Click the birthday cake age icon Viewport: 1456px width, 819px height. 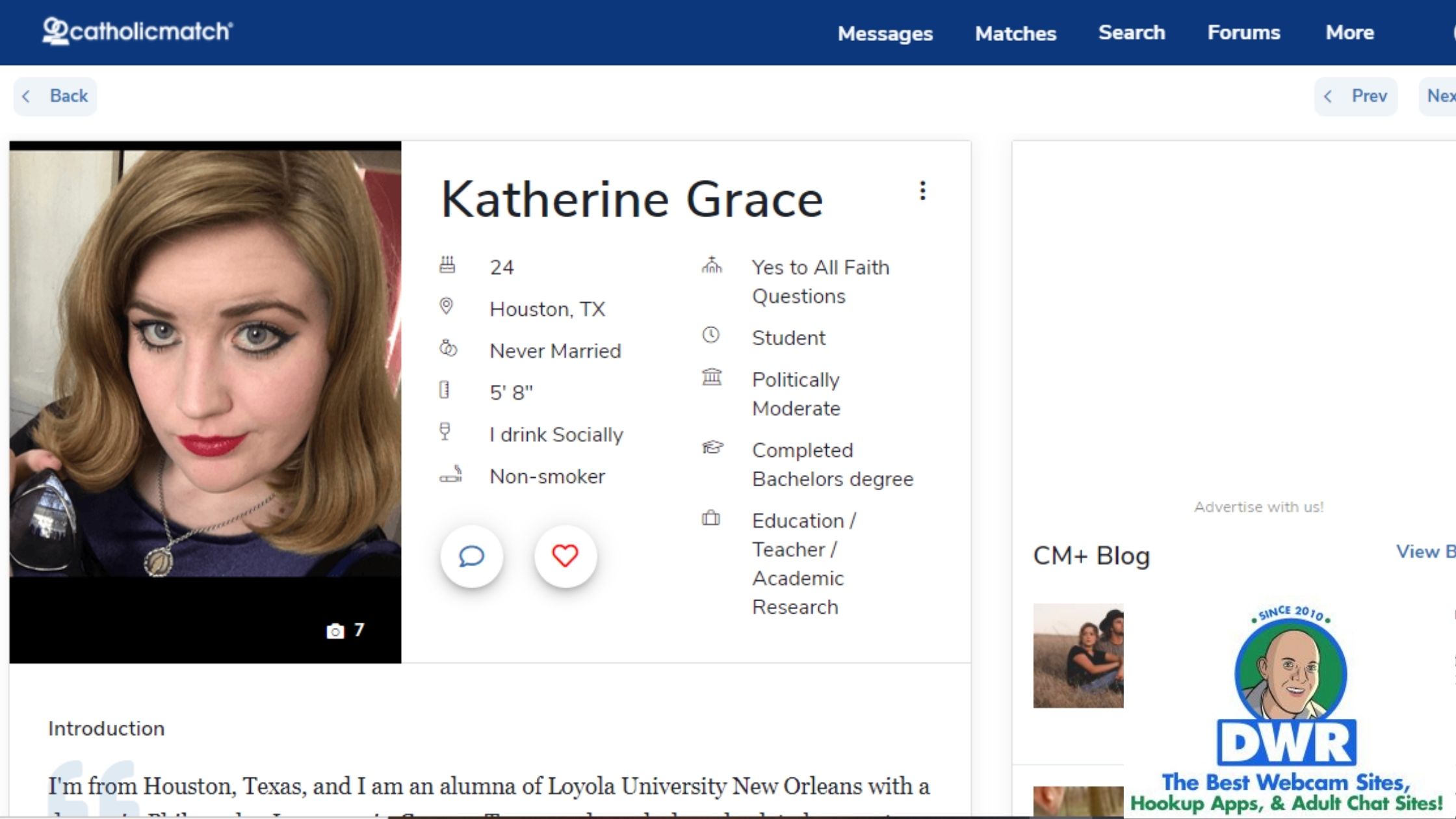click(x=447, y=265)
